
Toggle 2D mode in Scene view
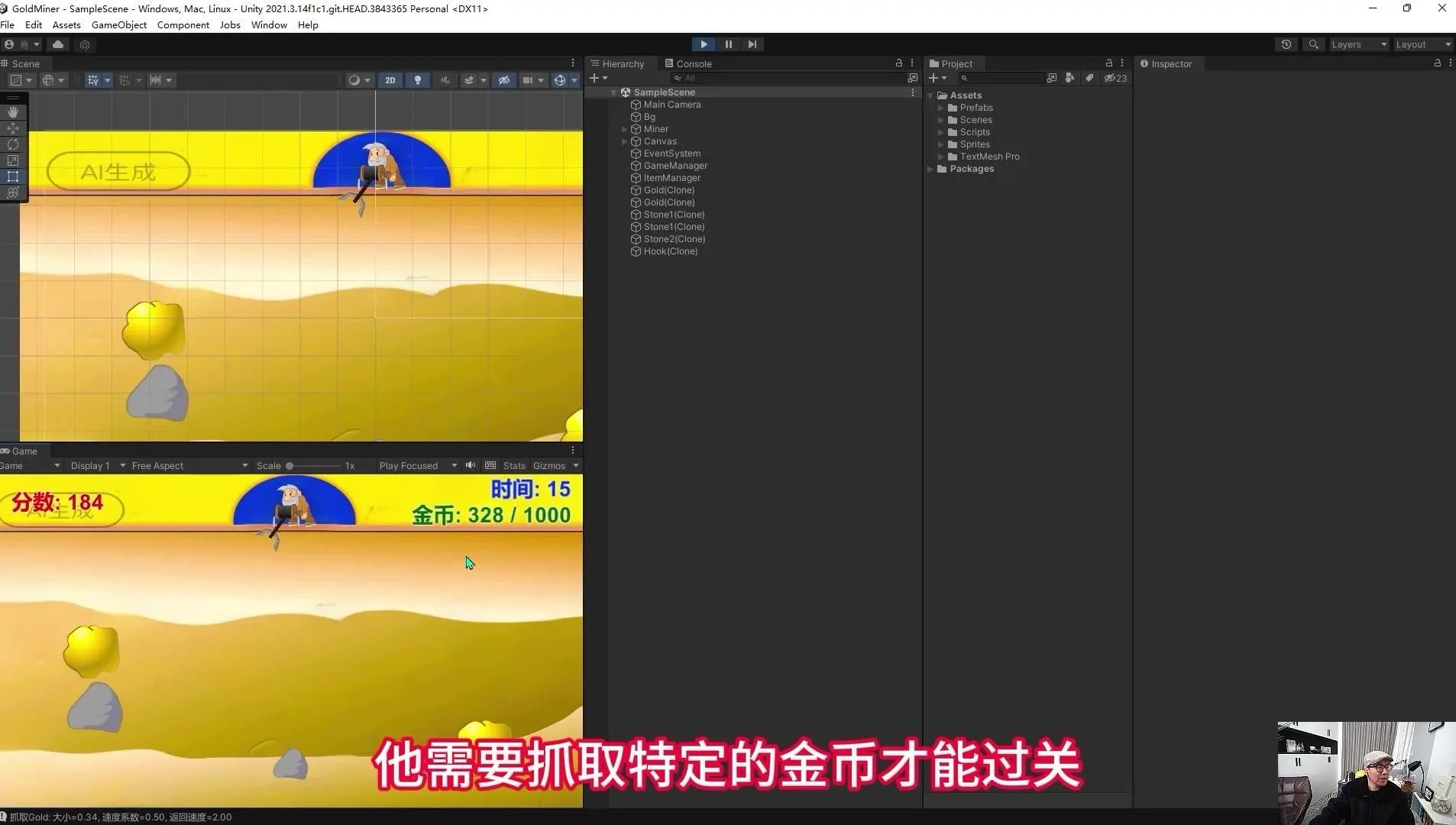click(390, 80)
